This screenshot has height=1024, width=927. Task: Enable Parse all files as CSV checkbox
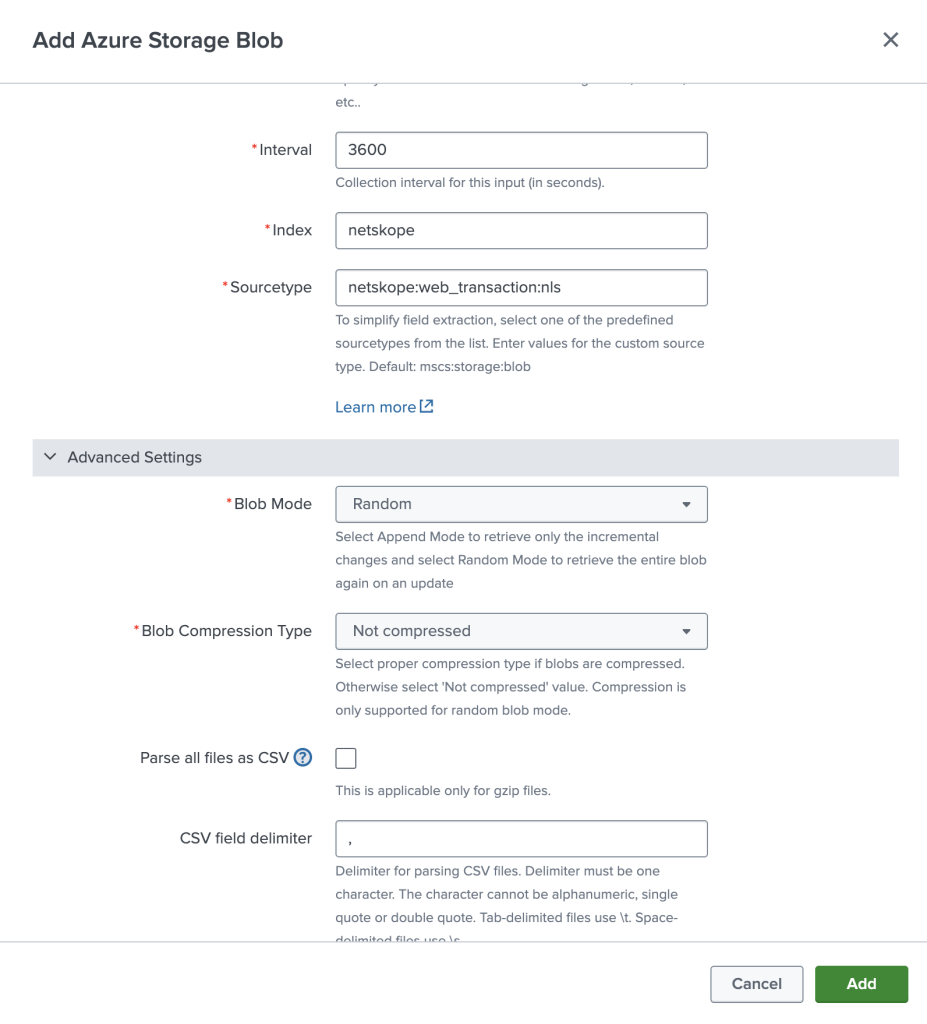tap(346, 758)
